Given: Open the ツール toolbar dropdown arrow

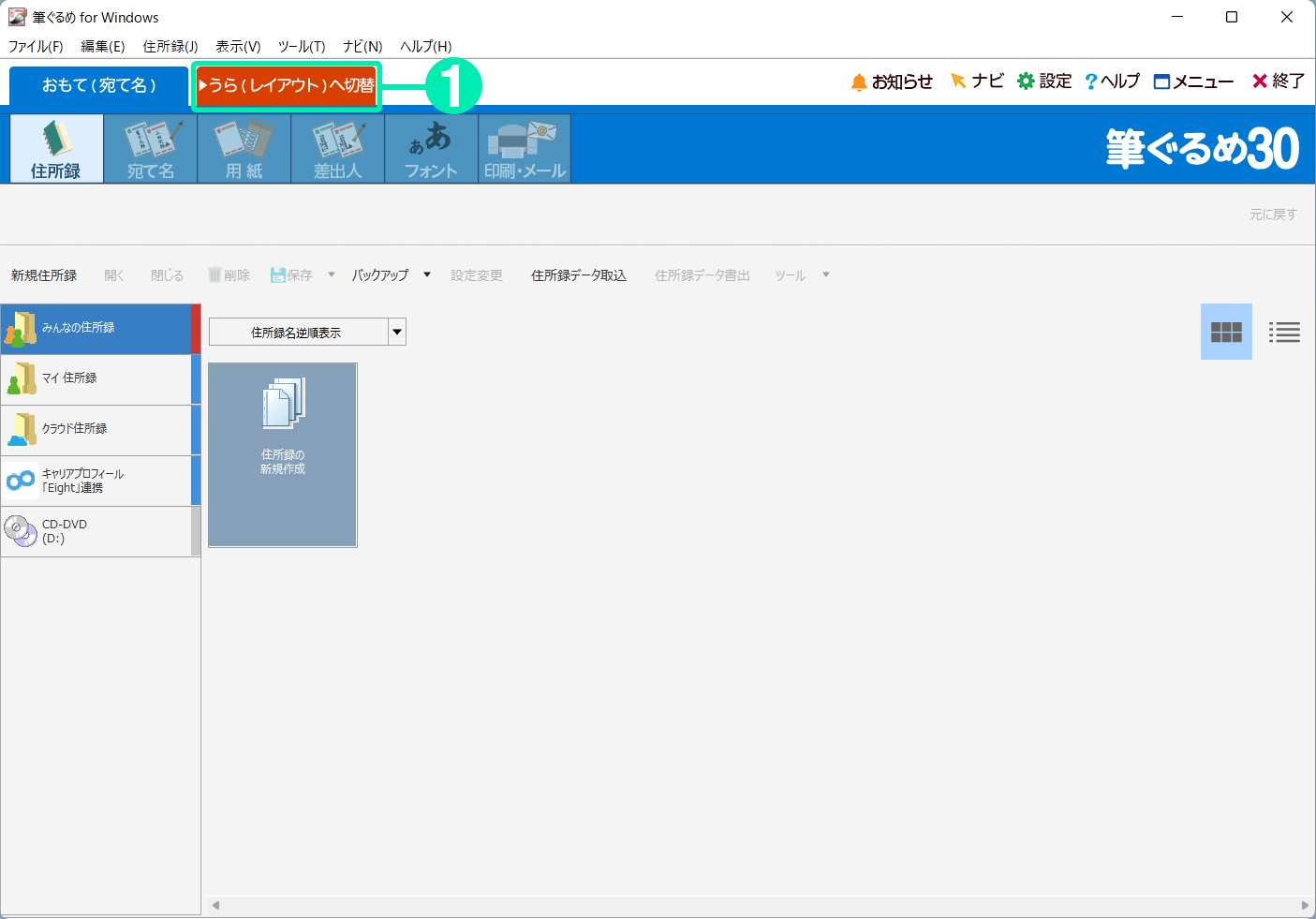Looking at the screenshot, I should [825, 274].
